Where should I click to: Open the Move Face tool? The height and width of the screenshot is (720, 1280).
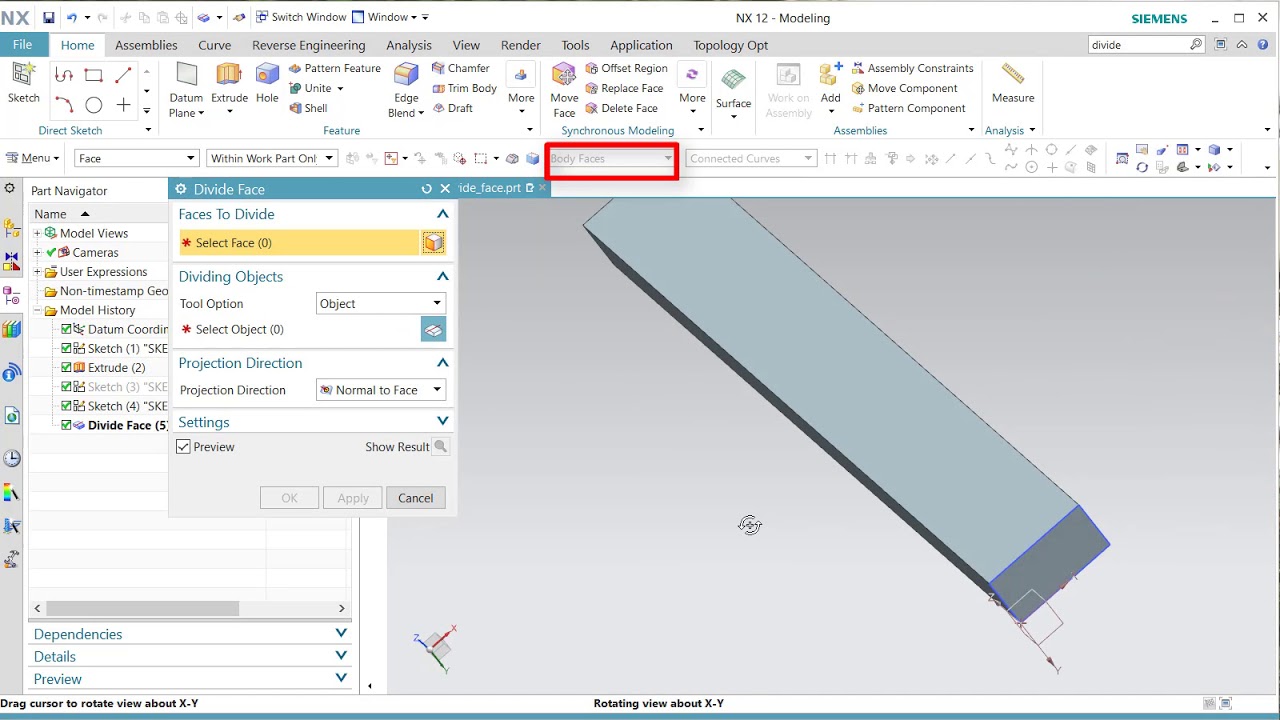click(564, 90)
